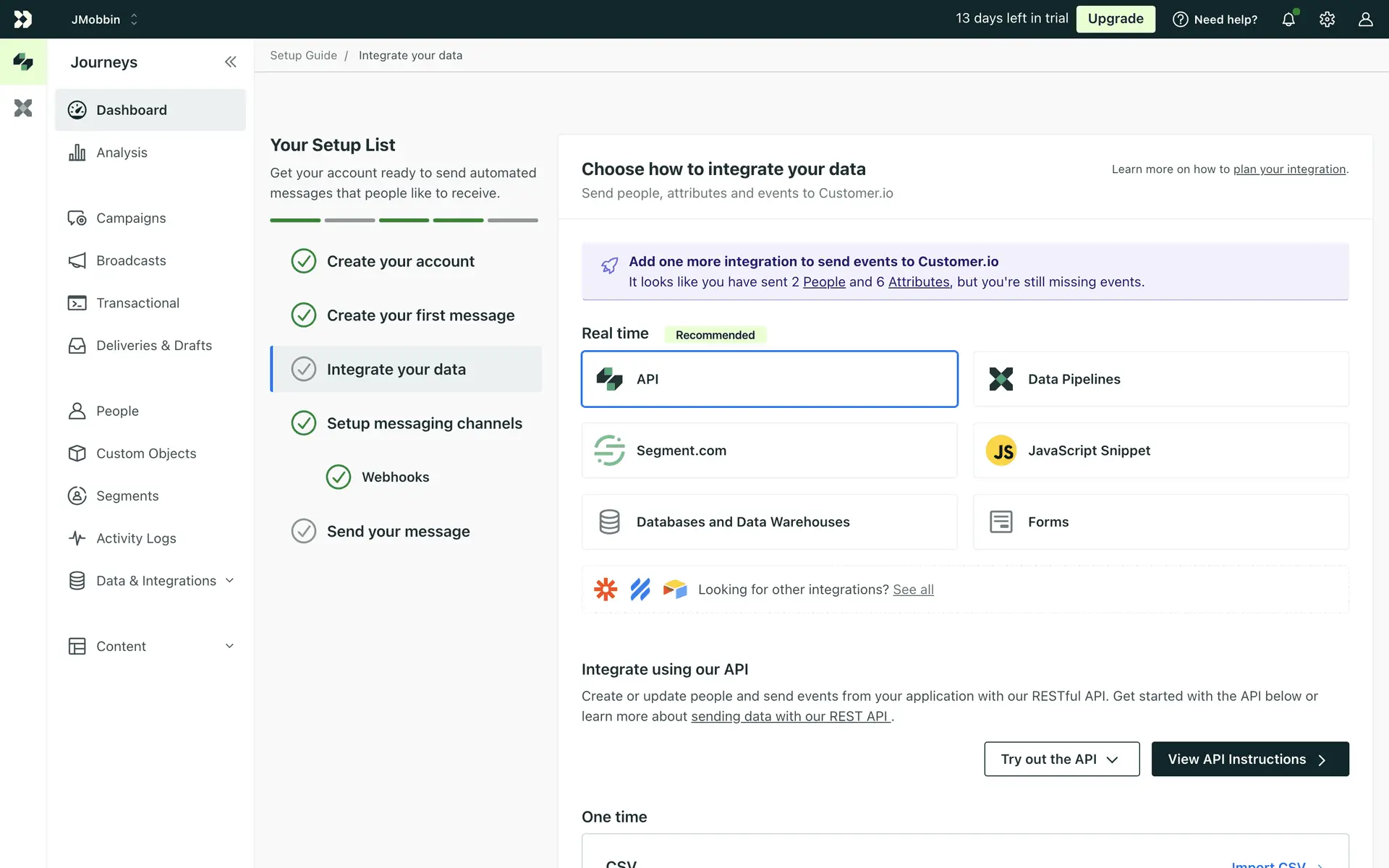Choose the Segment.com integration card
The height and width of the screenshot is (868, 1389).
pyautogui.click(x=769, y=451)
